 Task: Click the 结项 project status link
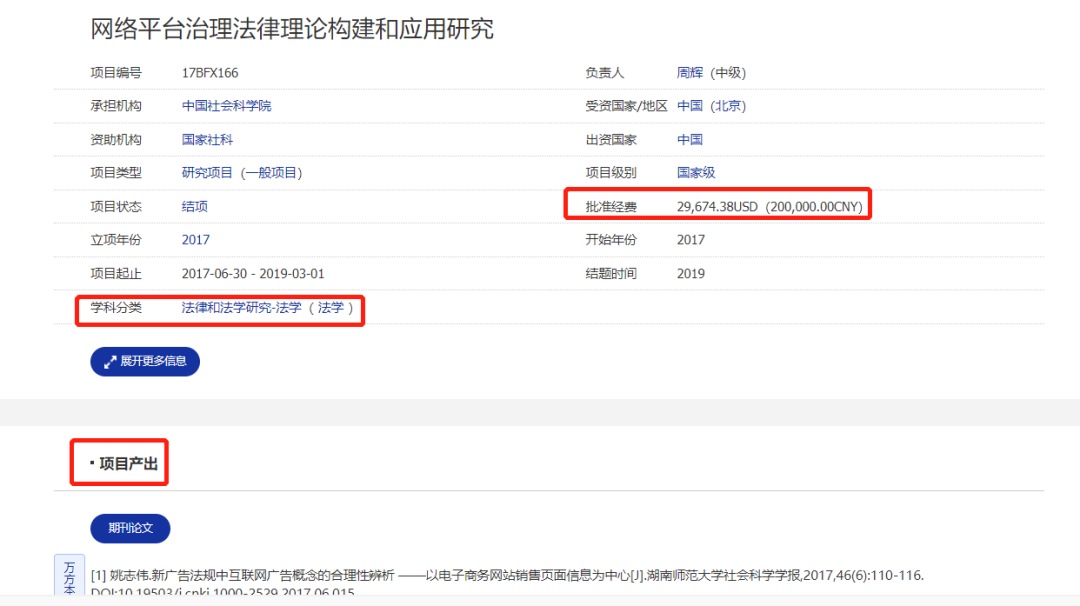[194, 207]
